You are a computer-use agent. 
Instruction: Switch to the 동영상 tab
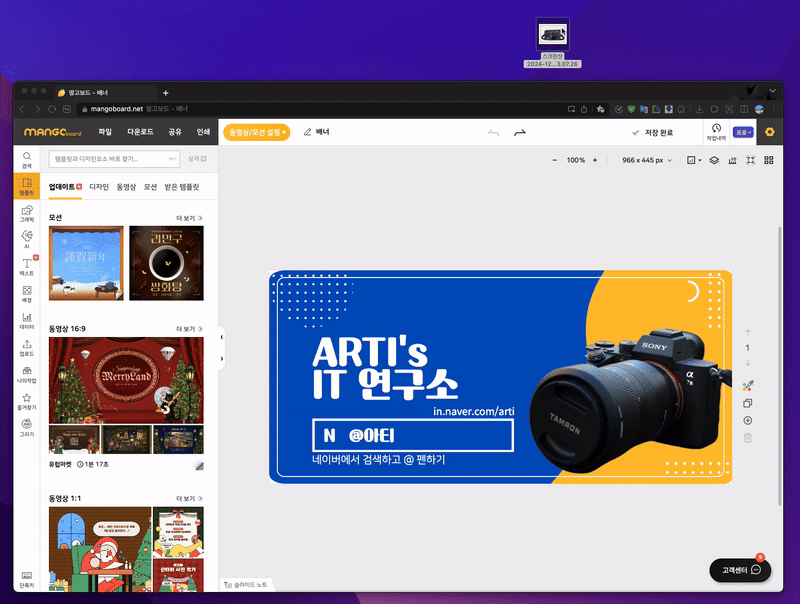click(126, 187)
